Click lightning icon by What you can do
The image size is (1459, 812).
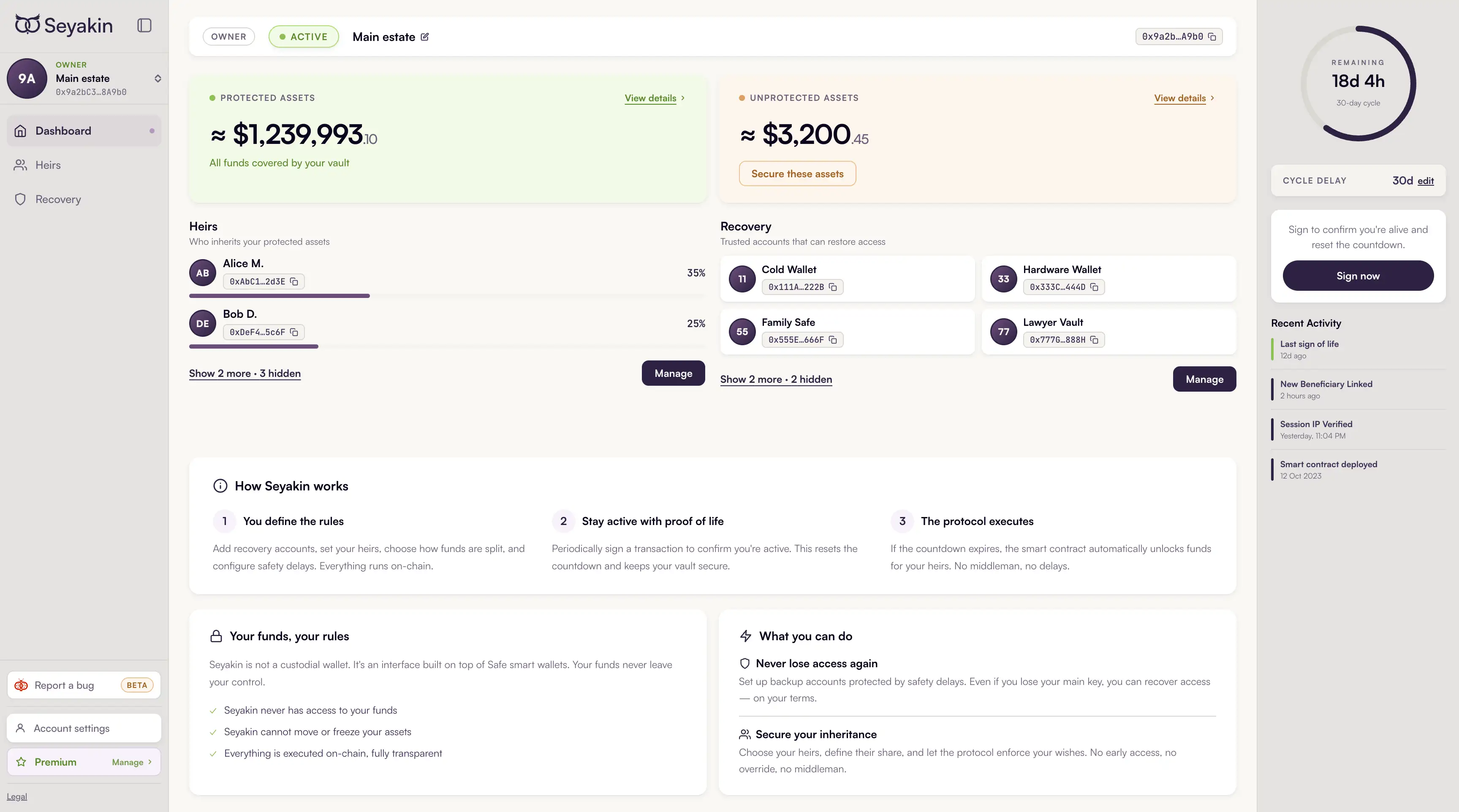(x=745, y=636)
